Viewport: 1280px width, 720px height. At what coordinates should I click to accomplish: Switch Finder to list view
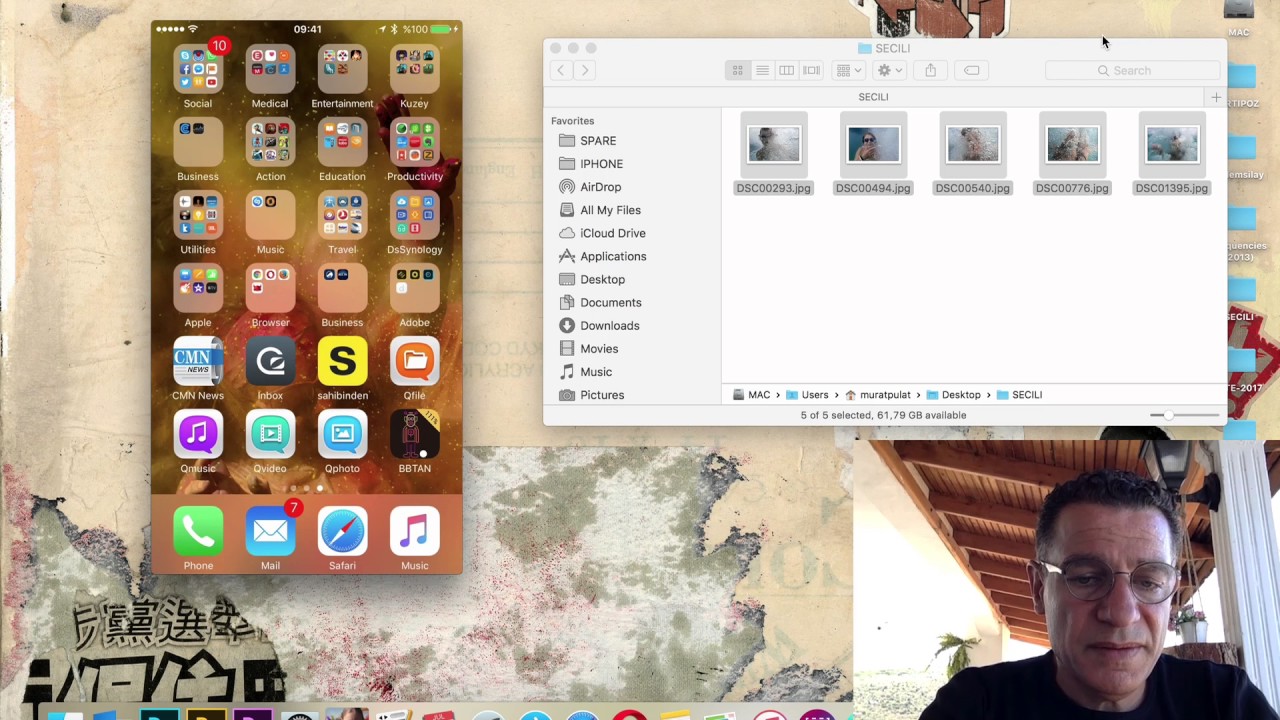[x=762, y=70]
